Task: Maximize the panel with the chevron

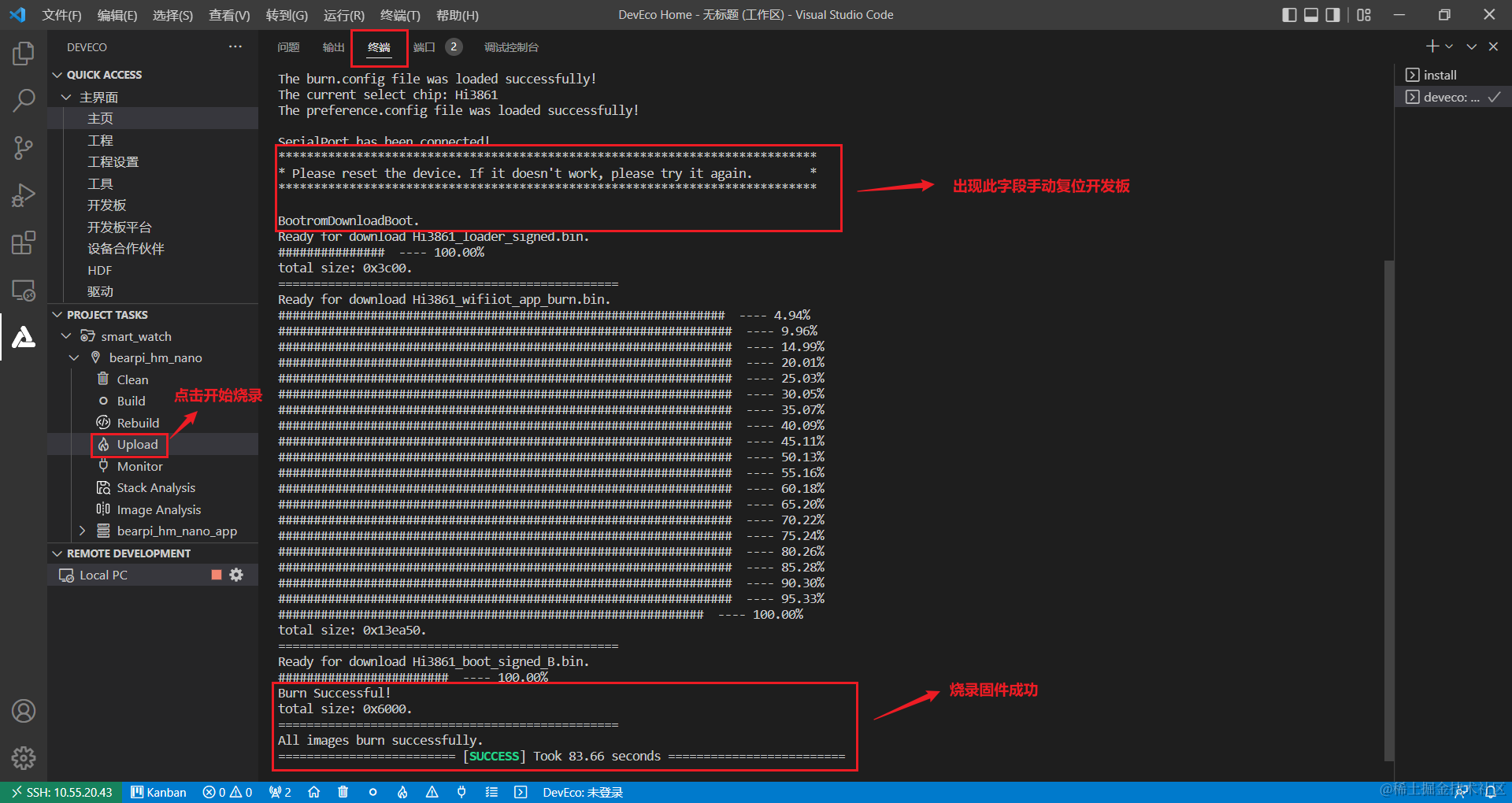Action: point(1471,46)
